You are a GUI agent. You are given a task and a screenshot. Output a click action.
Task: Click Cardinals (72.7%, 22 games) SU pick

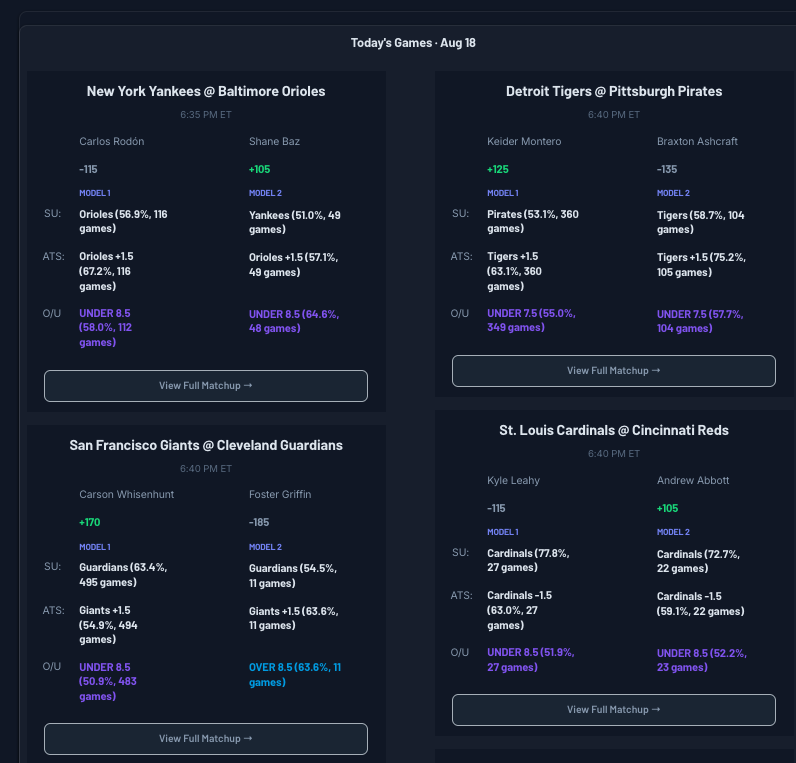click(x=698, y=561)
